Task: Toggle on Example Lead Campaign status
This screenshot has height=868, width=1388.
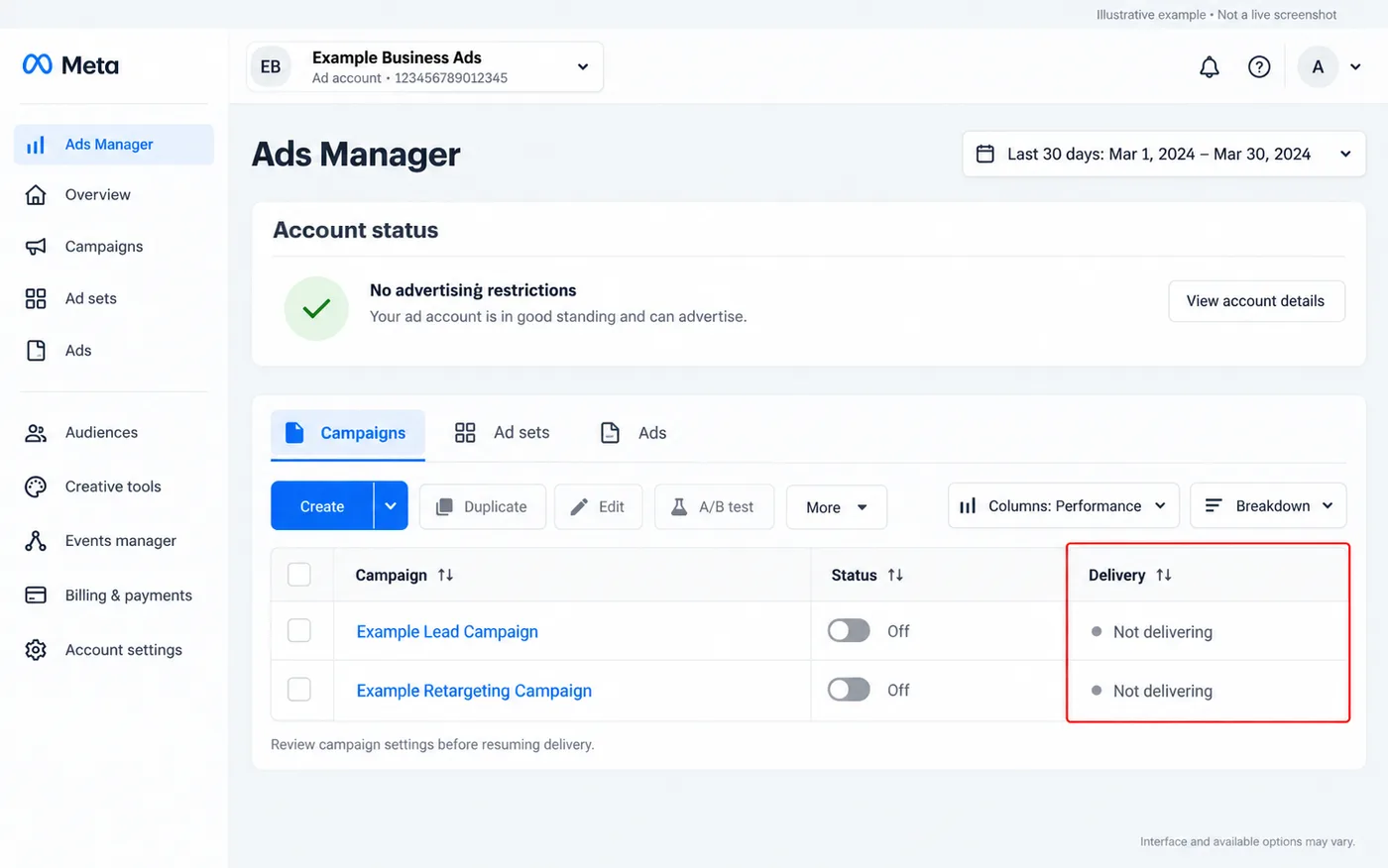Action: [x=849, y=631]
